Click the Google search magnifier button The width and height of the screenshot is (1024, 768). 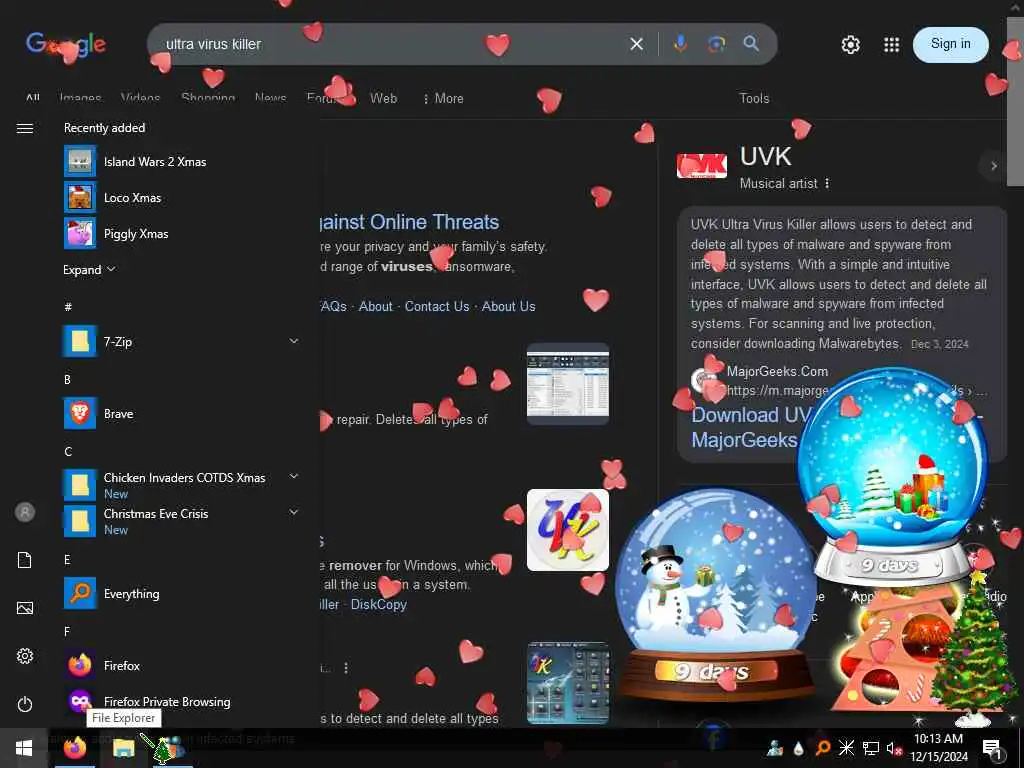[751, 44]
